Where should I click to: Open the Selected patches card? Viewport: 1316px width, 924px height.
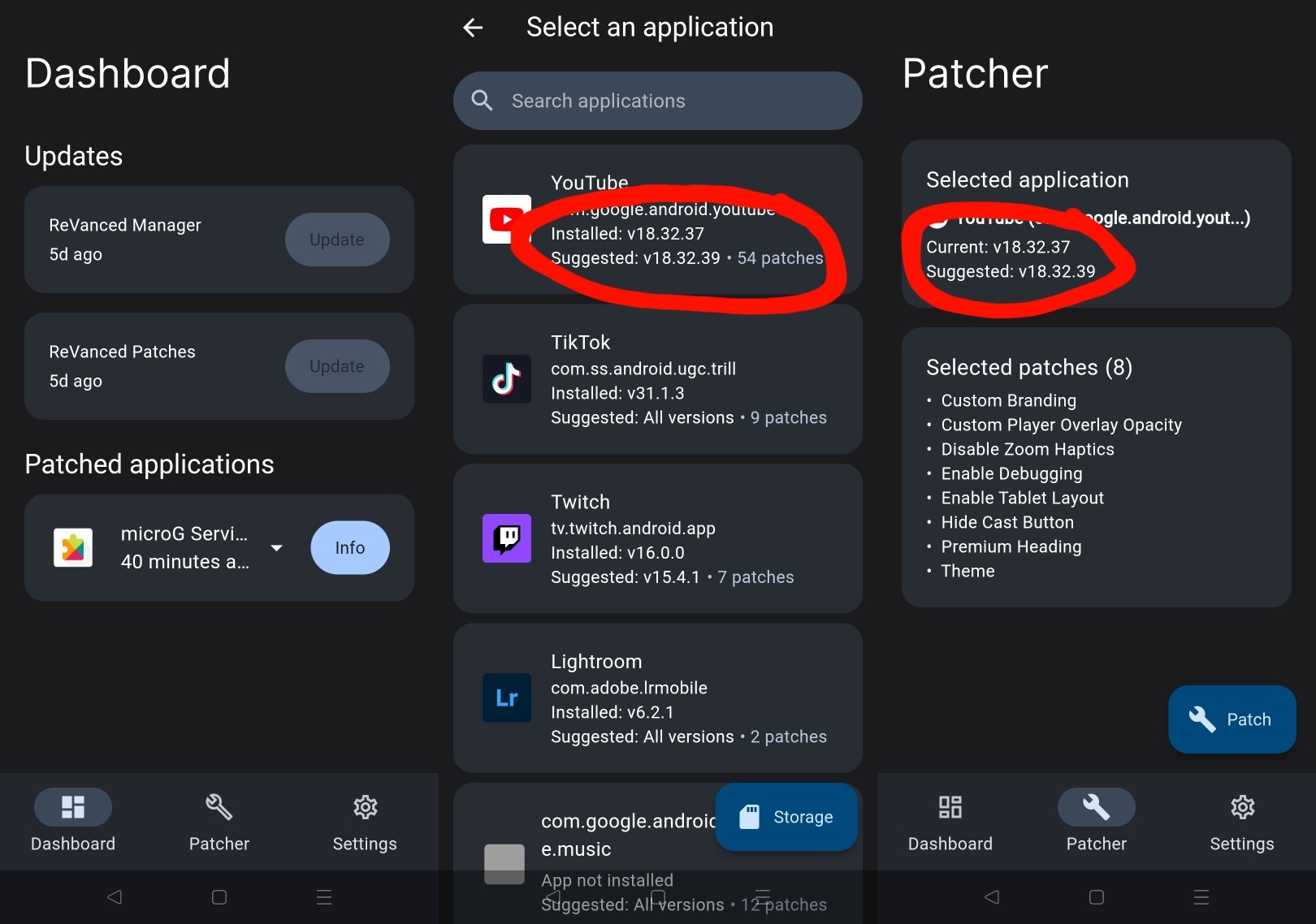(1096, 467)
